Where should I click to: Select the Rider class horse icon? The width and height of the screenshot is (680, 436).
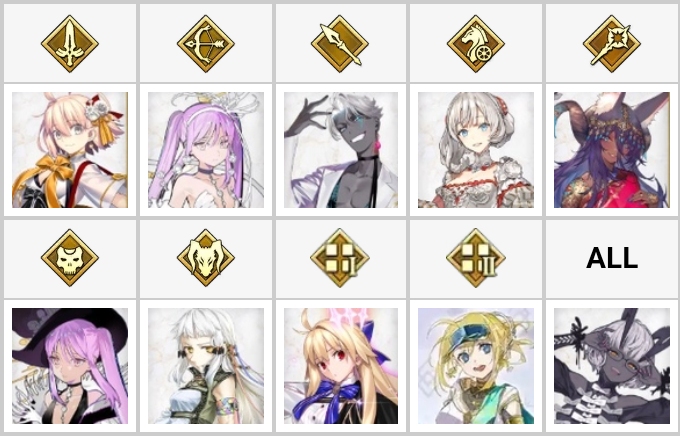pos(476,43)
